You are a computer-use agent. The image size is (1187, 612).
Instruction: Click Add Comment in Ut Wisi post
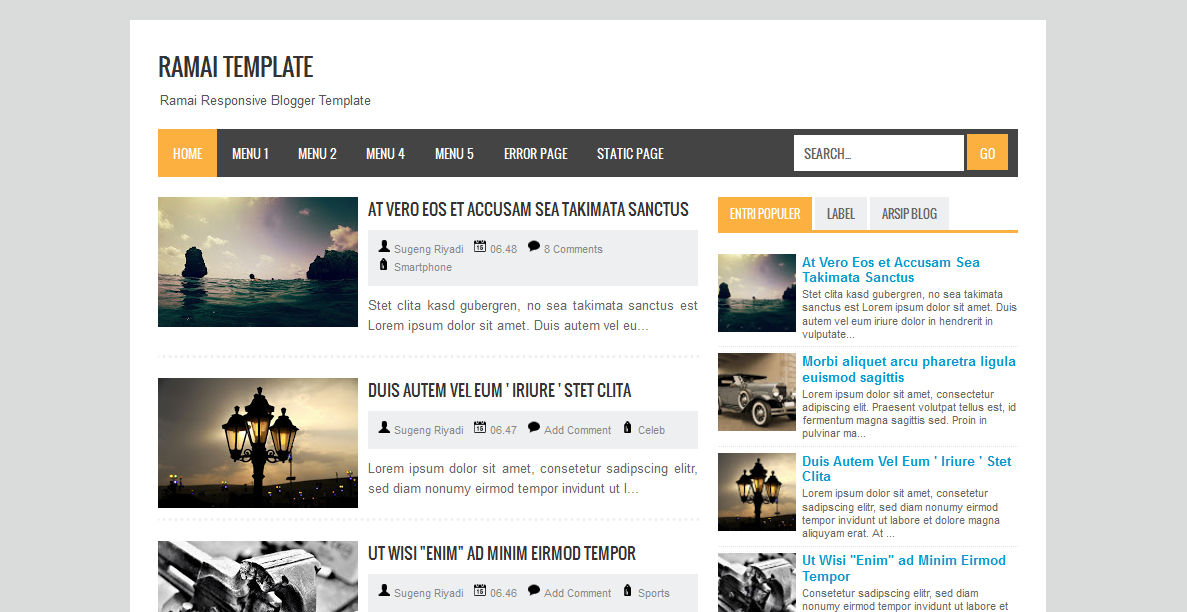pyautogui.click(x=577, y=593)
